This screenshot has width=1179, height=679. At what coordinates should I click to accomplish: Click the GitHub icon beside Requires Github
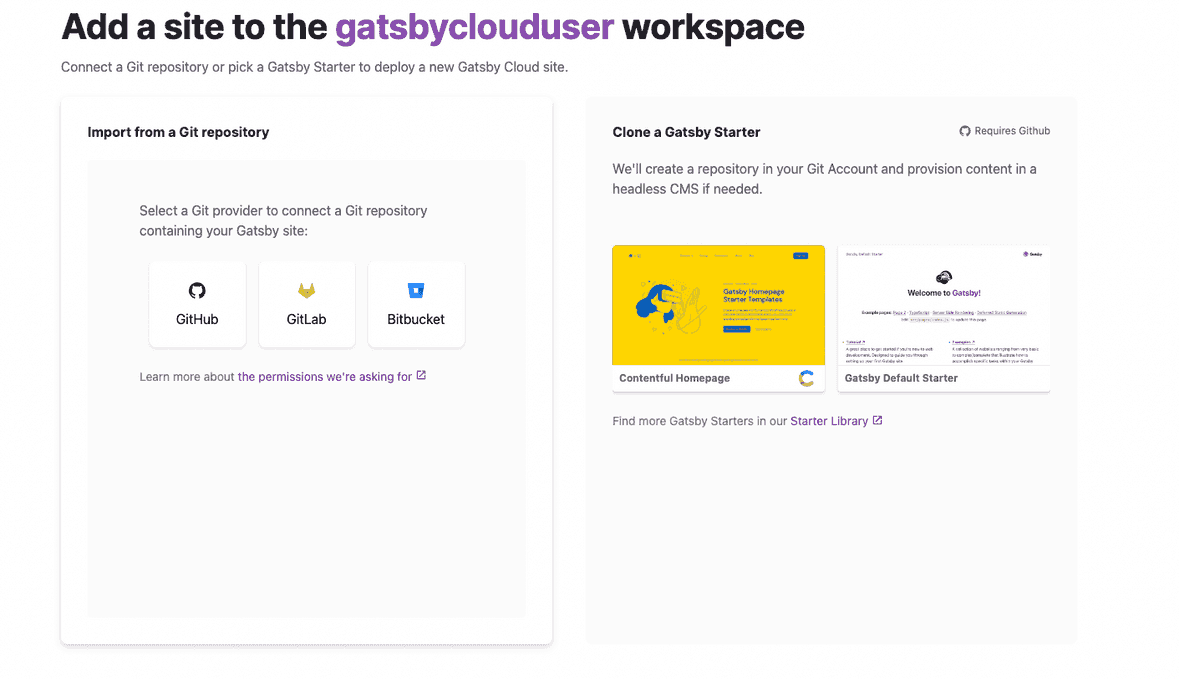click(x=964, y=130)
